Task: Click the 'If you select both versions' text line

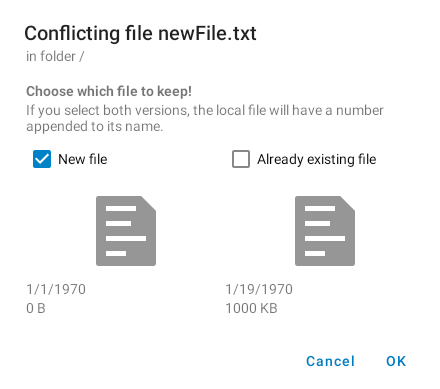Action: 205,110
